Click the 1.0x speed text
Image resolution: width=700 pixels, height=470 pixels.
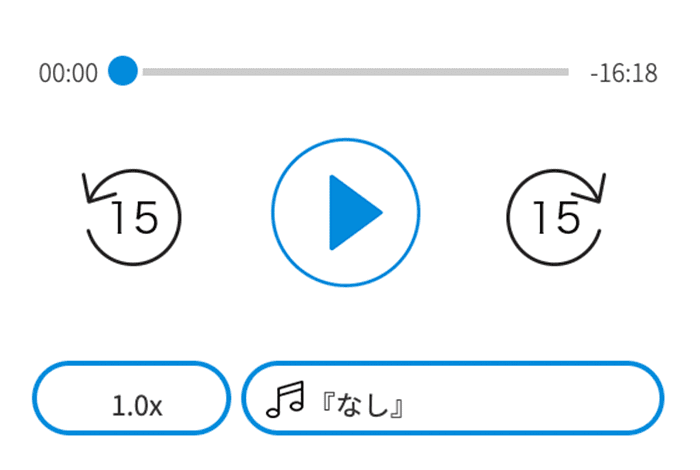click(x=137, y=406)
